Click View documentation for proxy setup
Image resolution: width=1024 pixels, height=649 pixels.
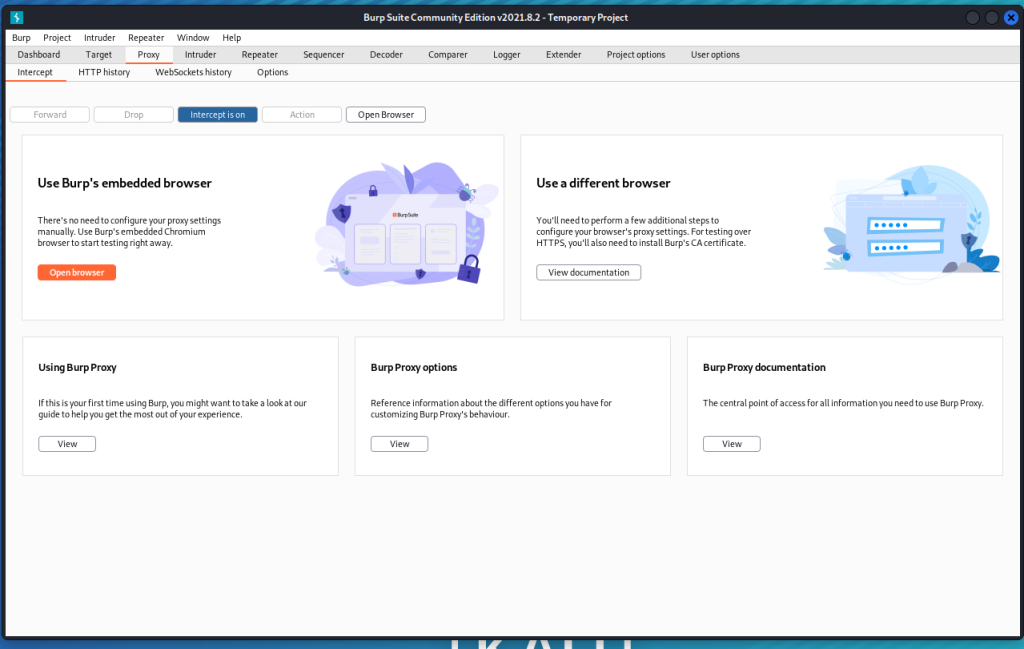pos(588,271)
